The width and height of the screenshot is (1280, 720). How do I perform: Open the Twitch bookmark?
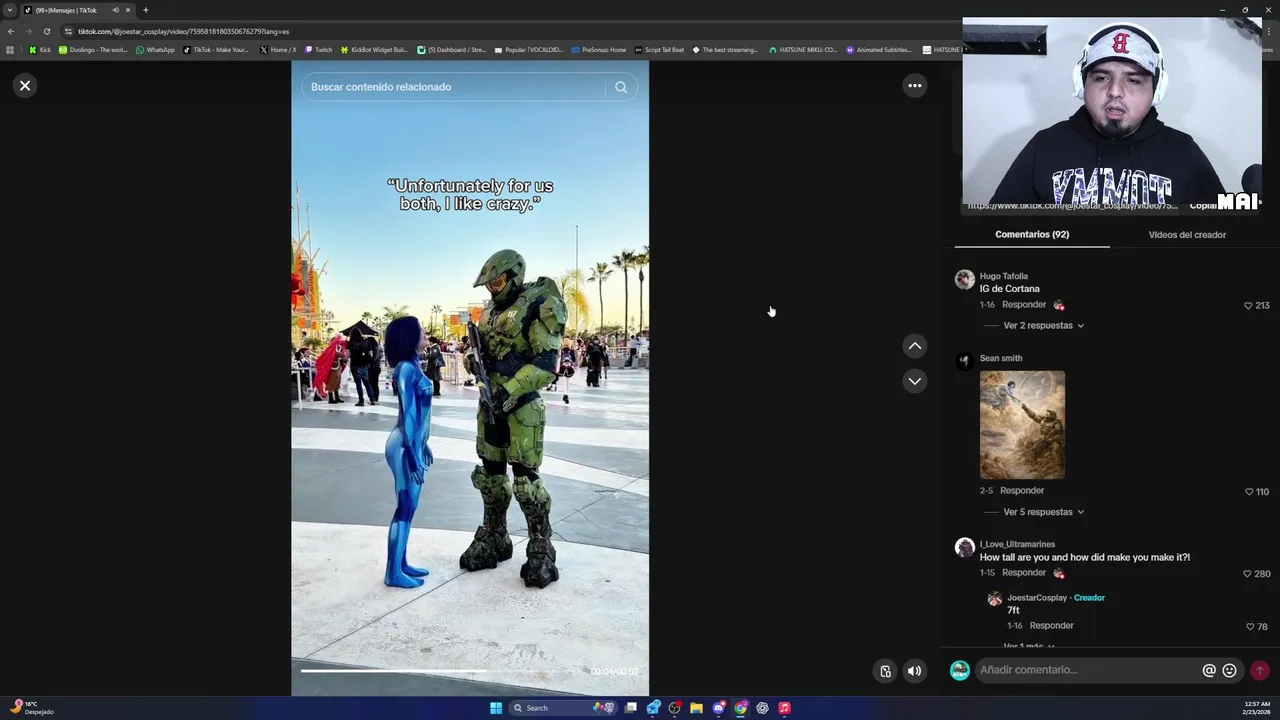tap(319, 49)
